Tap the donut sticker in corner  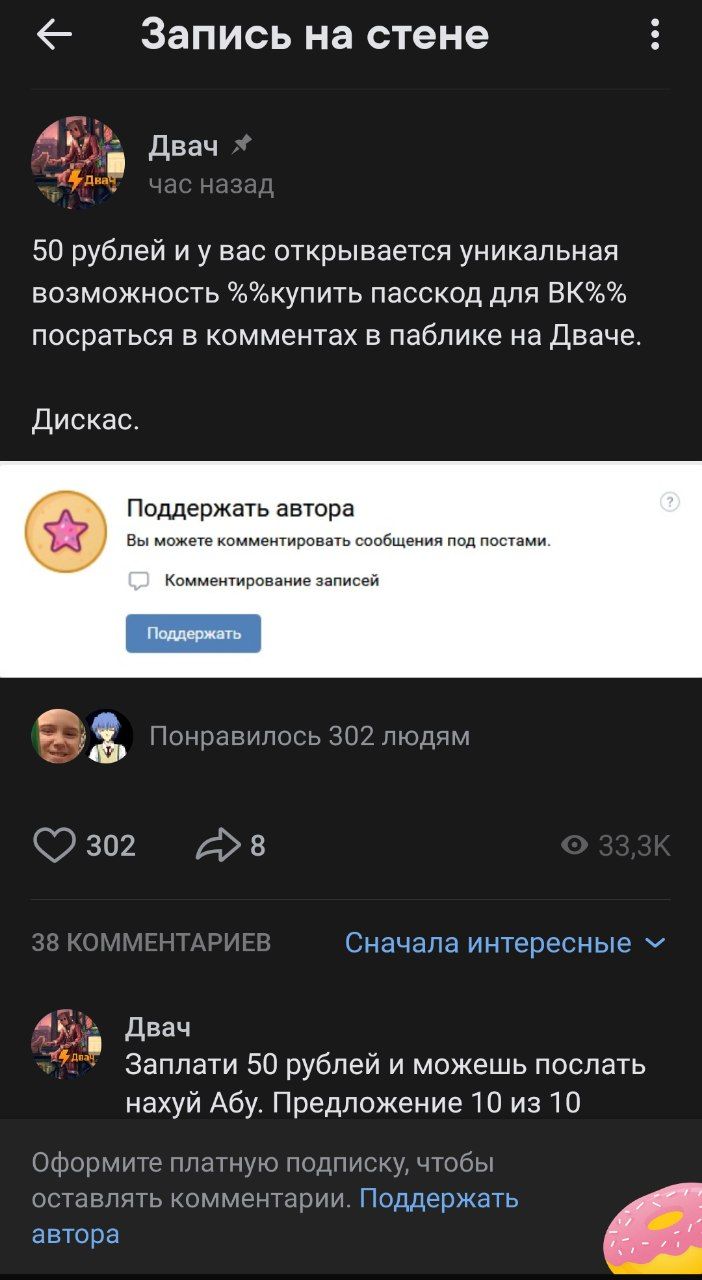point(653,1228)
